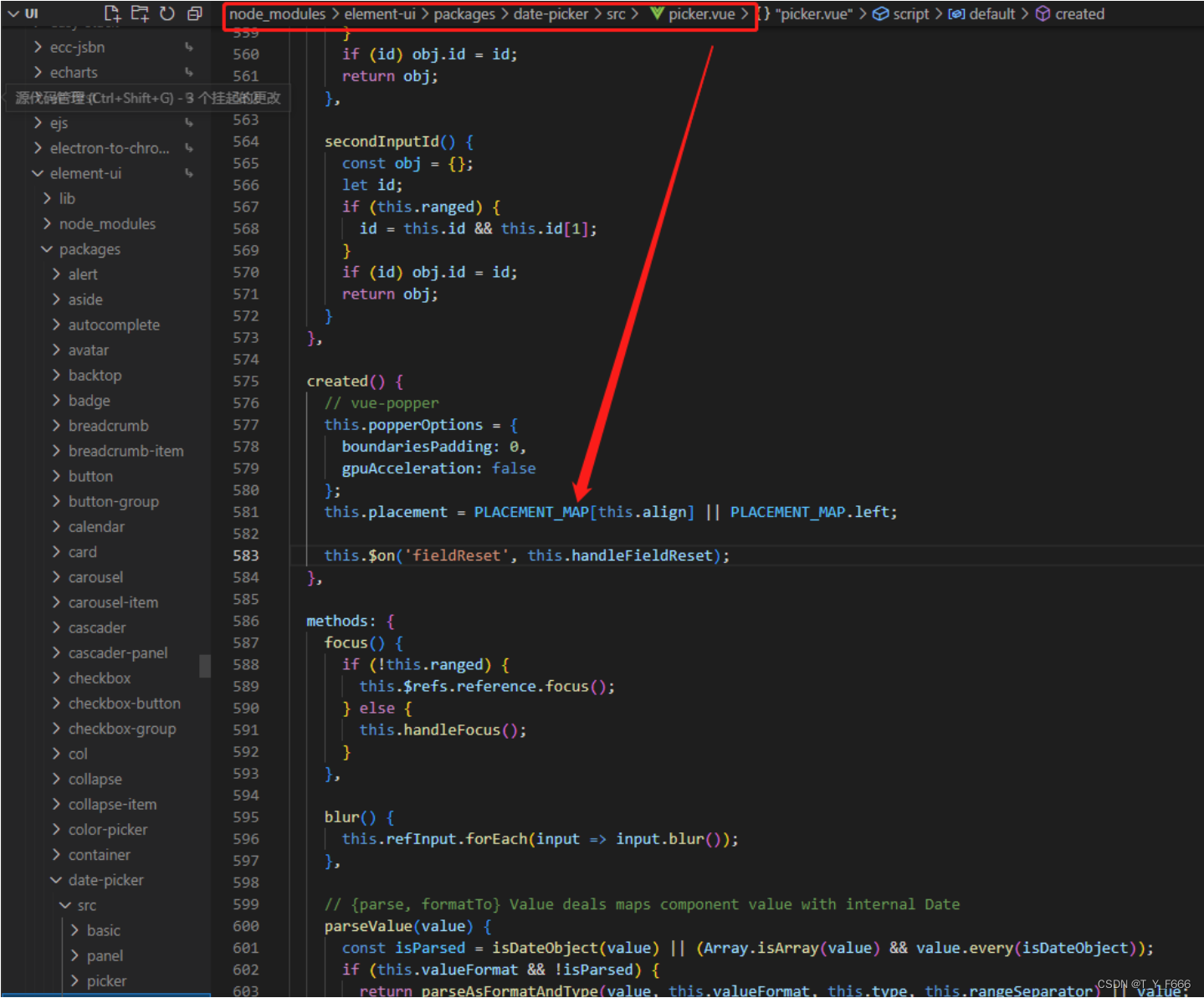
Task: Click the script cube icon in breadcrumb
Action: 881,13
